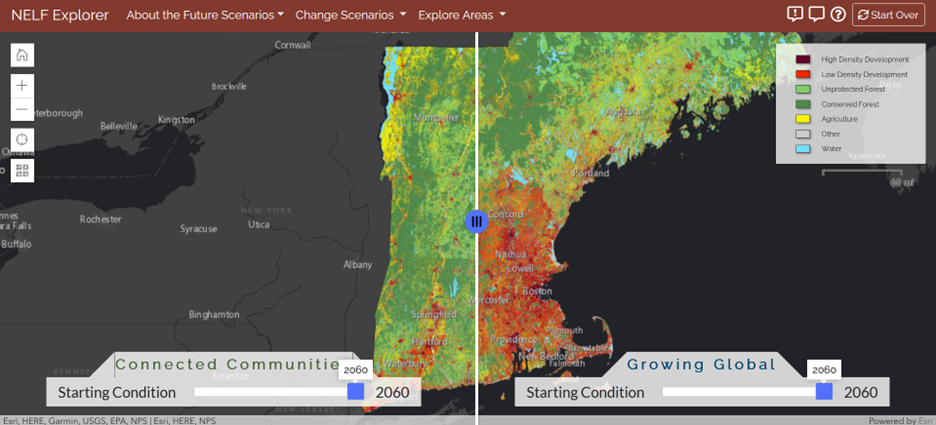Zoom out with the minus button
Viewport: 936px width, 425px height.
pos(22,109)
